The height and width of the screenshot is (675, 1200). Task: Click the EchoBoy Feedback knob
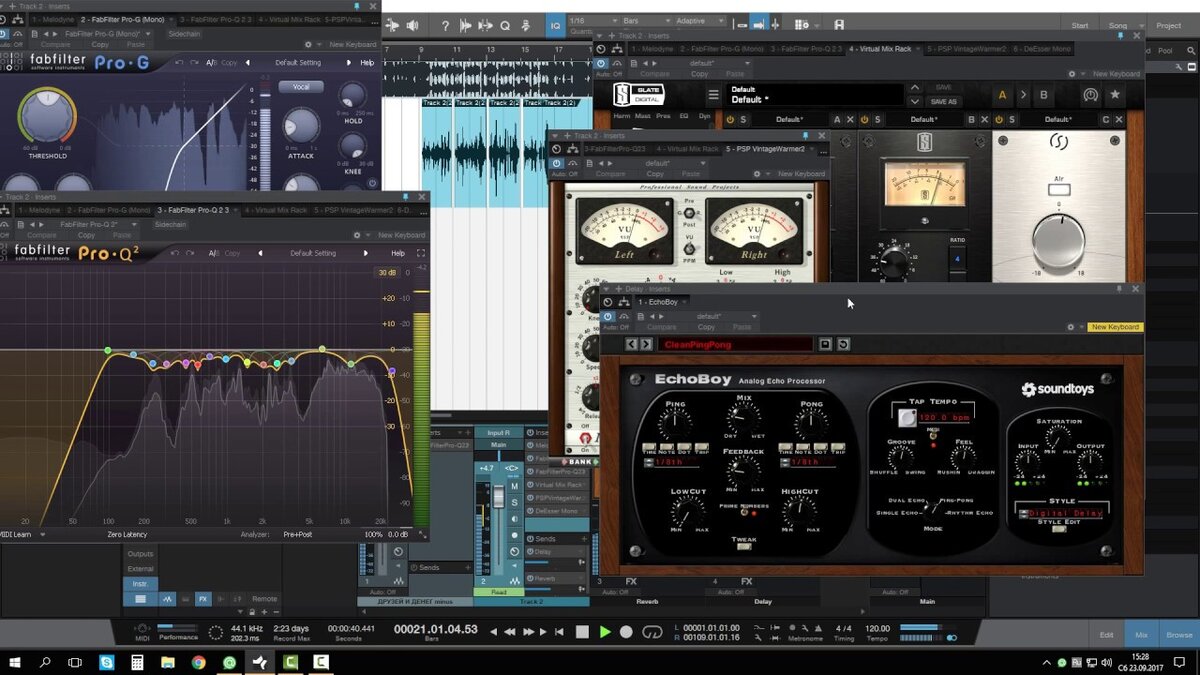coord(744,472)
